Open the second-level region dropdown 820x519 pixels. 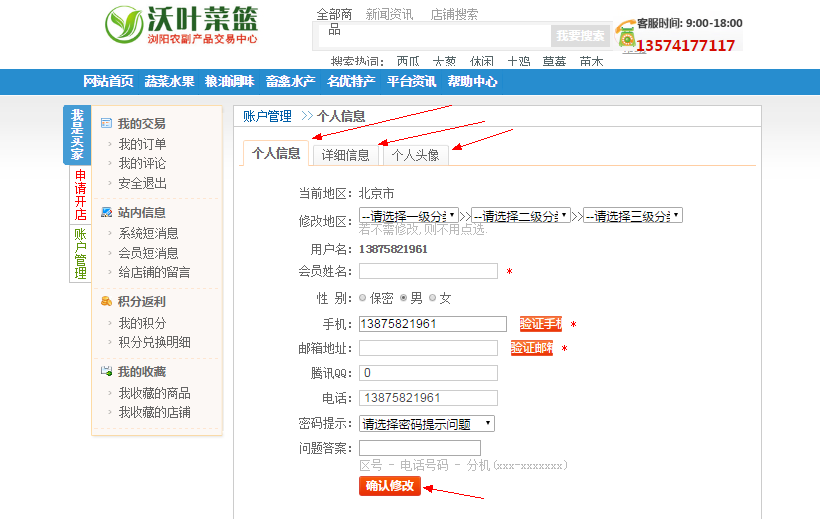coord(521,215)
